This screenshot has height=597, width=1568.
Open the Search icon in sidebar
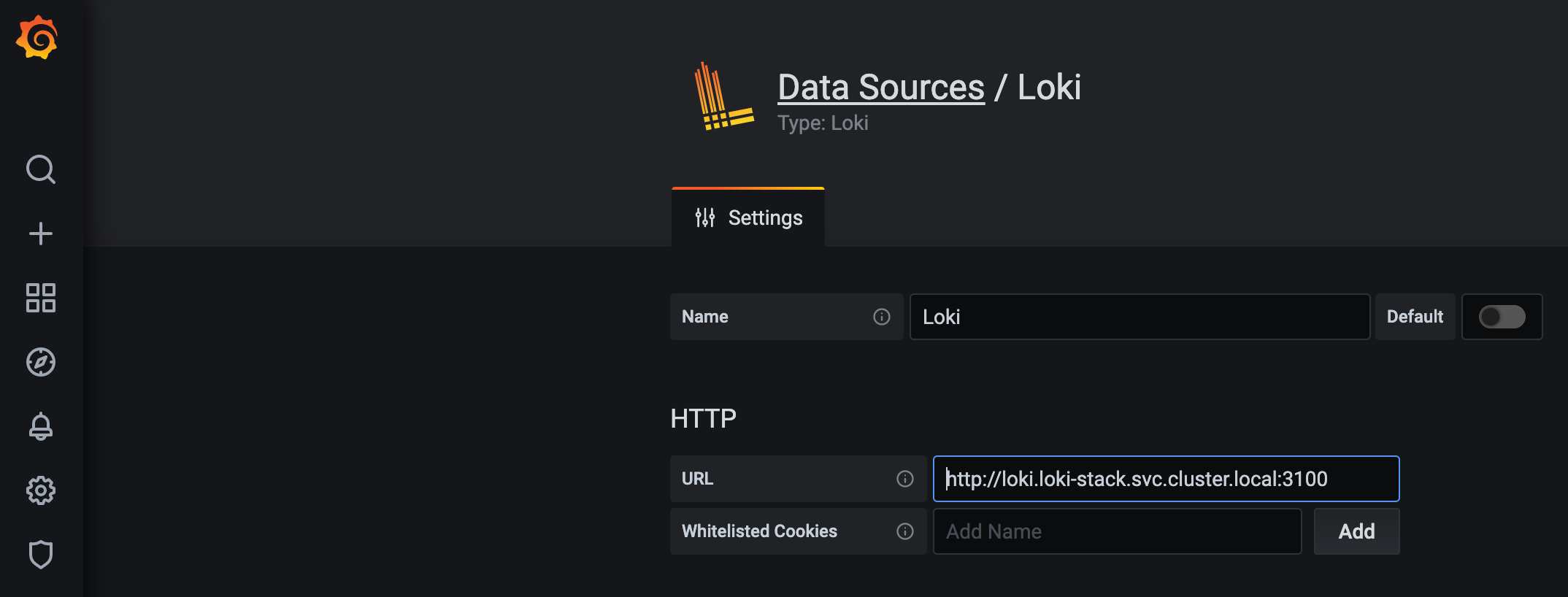41,169
